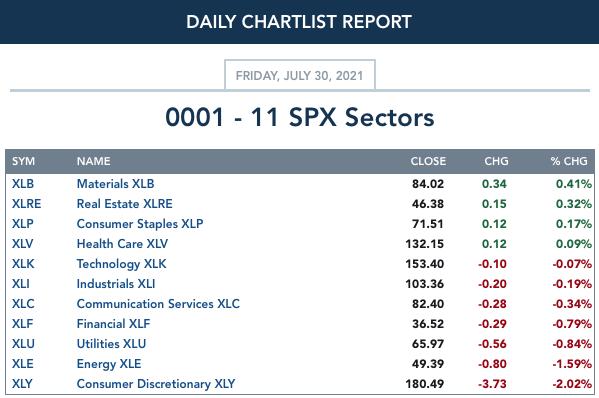Sort by the % CHG column header
The image size is (599, 398).
click(569, 161)
